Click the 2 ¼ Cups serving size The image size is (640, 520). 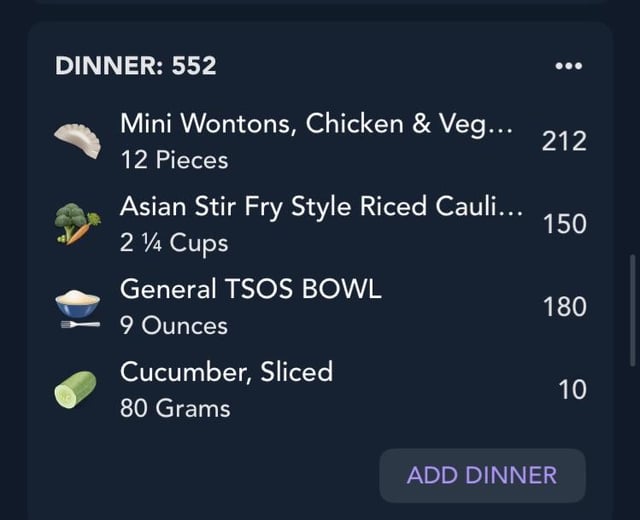(x=174, y=243)
